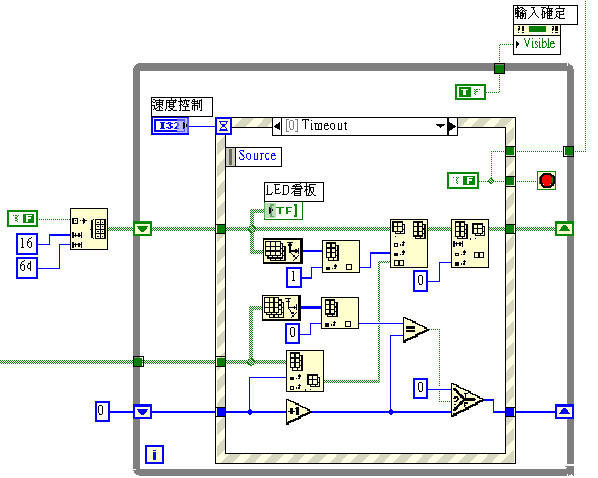Select the LED看板 boolean array terminal
This screenshot has width=598, height=478.
pos(283,211)
